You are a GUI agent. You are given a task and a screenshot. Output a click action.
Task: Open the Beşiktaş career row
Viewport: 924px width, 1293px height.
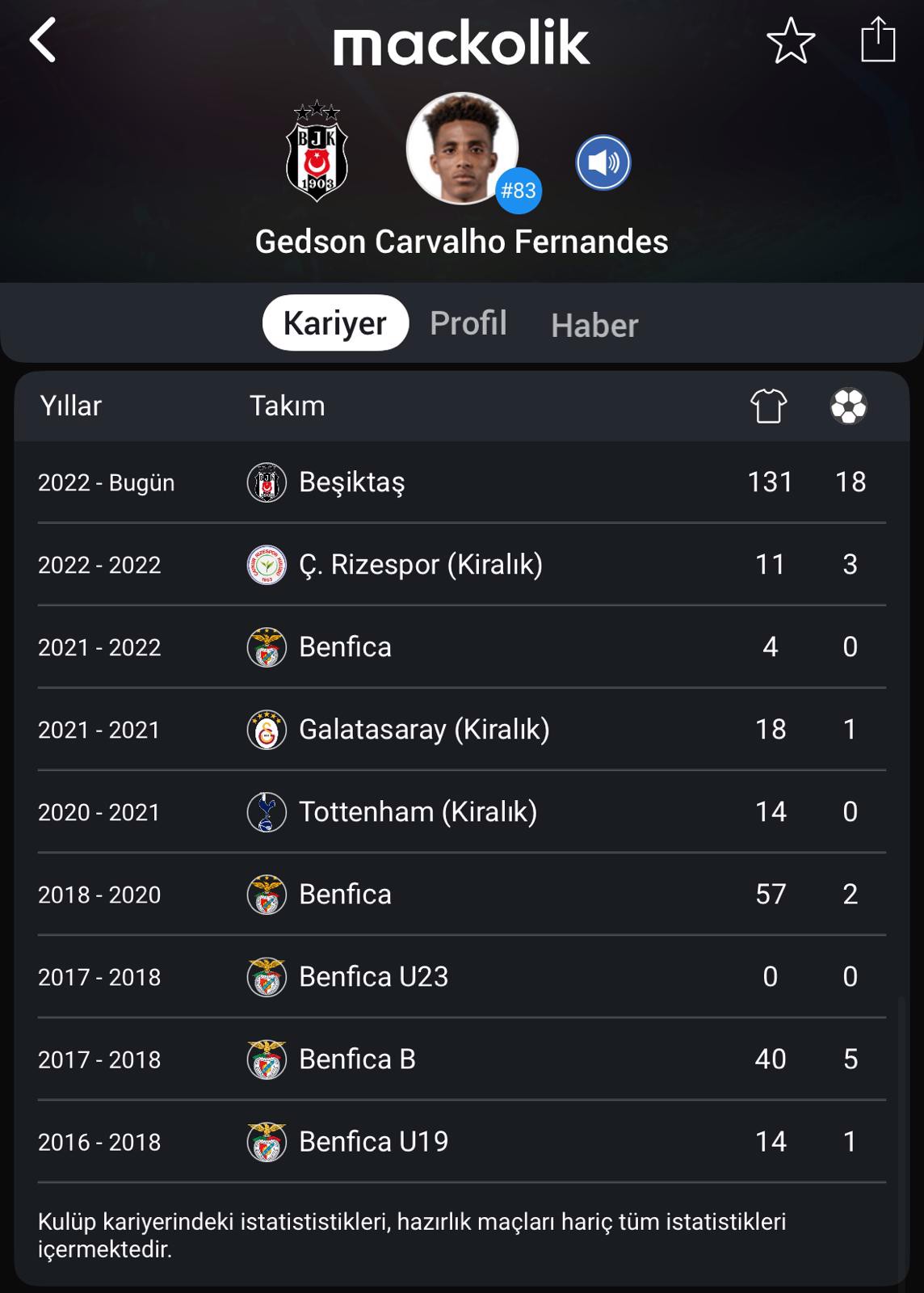[x=462, y=482]
